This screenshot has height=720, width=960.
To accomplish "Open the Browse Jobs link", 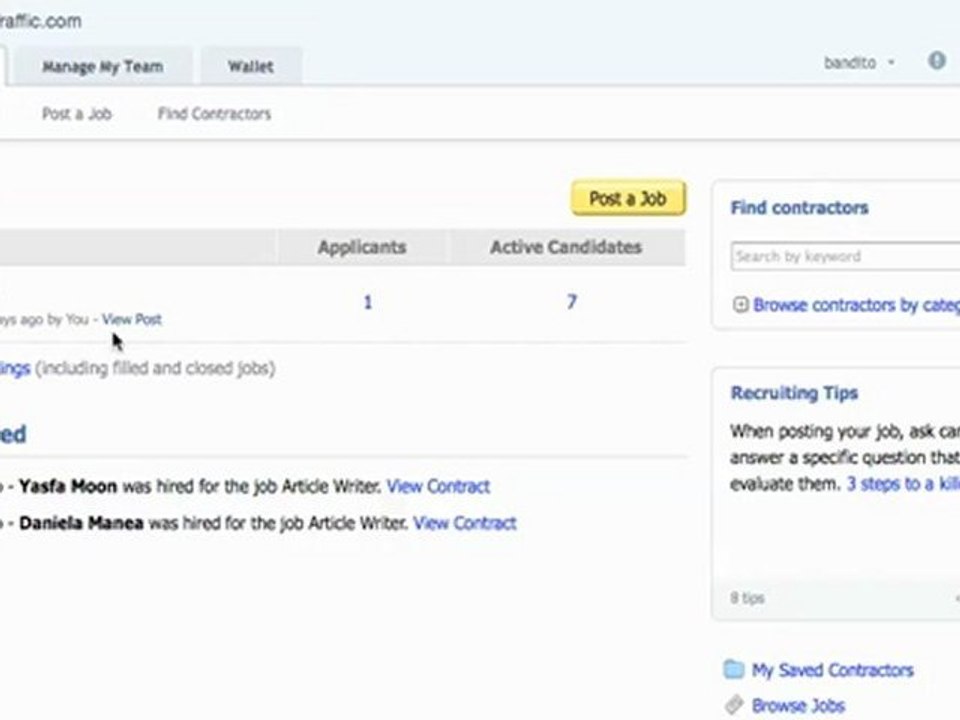I will click(x=798, y=706).
